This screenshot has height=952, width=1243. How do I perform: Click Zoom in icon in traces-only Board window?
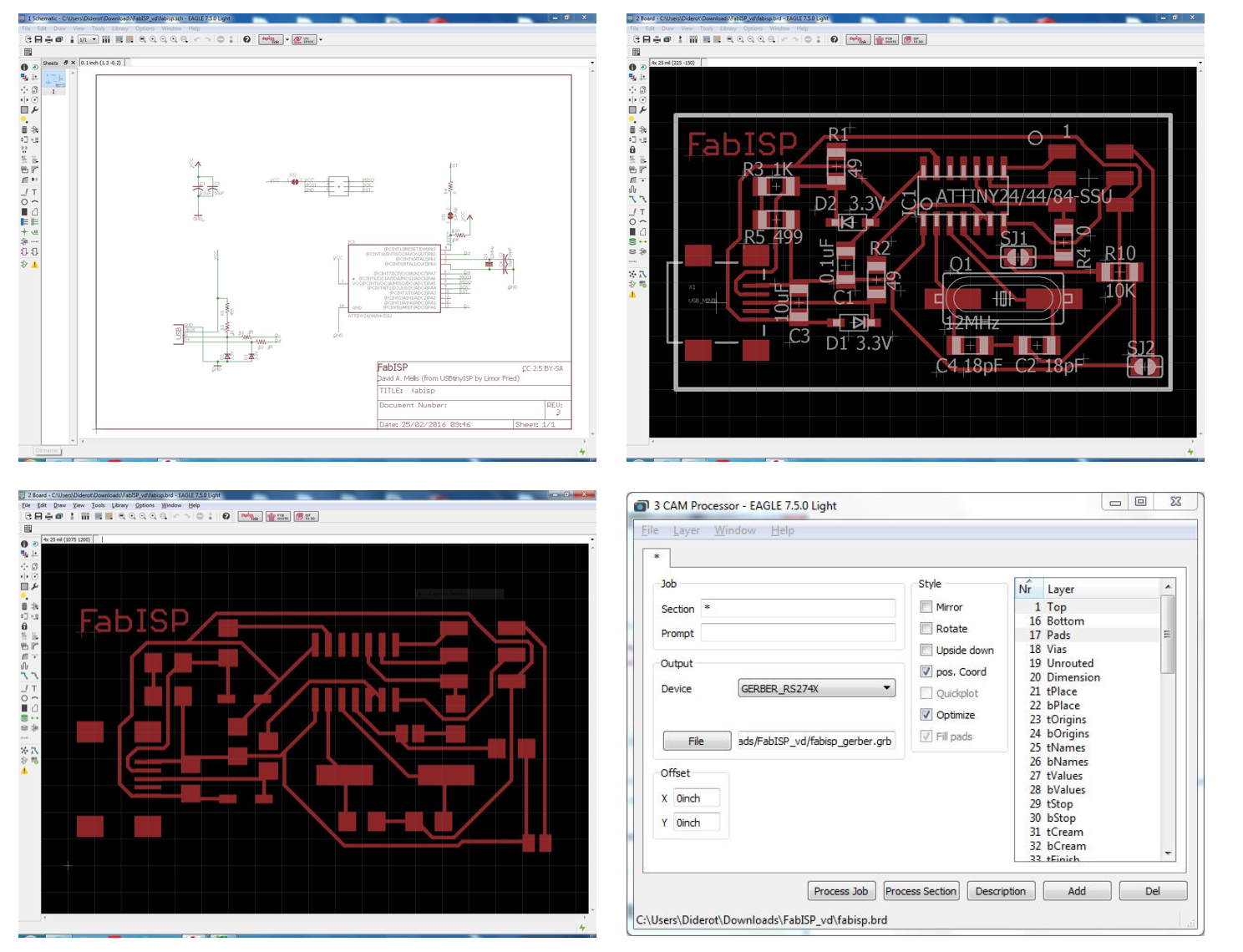[x=132, y=516]
